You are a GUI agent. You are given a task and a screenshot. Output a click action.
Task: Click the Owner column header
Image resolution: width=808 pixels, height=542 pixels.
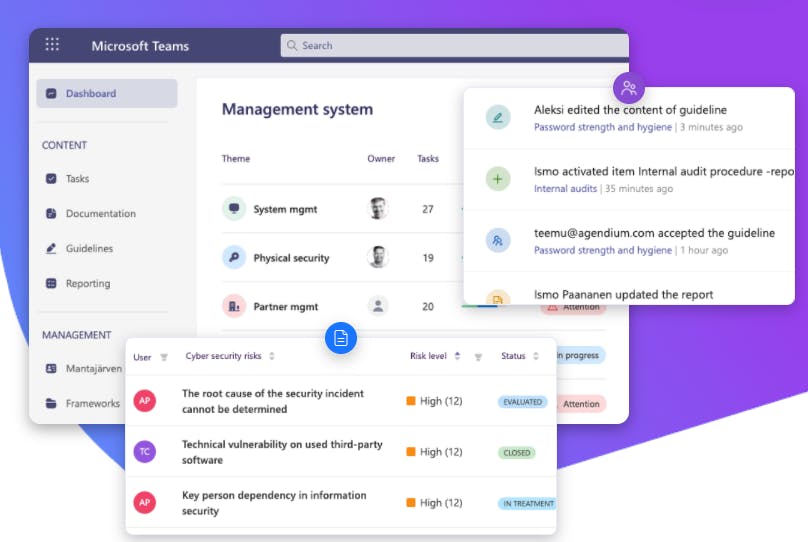[x=381, y=159]
